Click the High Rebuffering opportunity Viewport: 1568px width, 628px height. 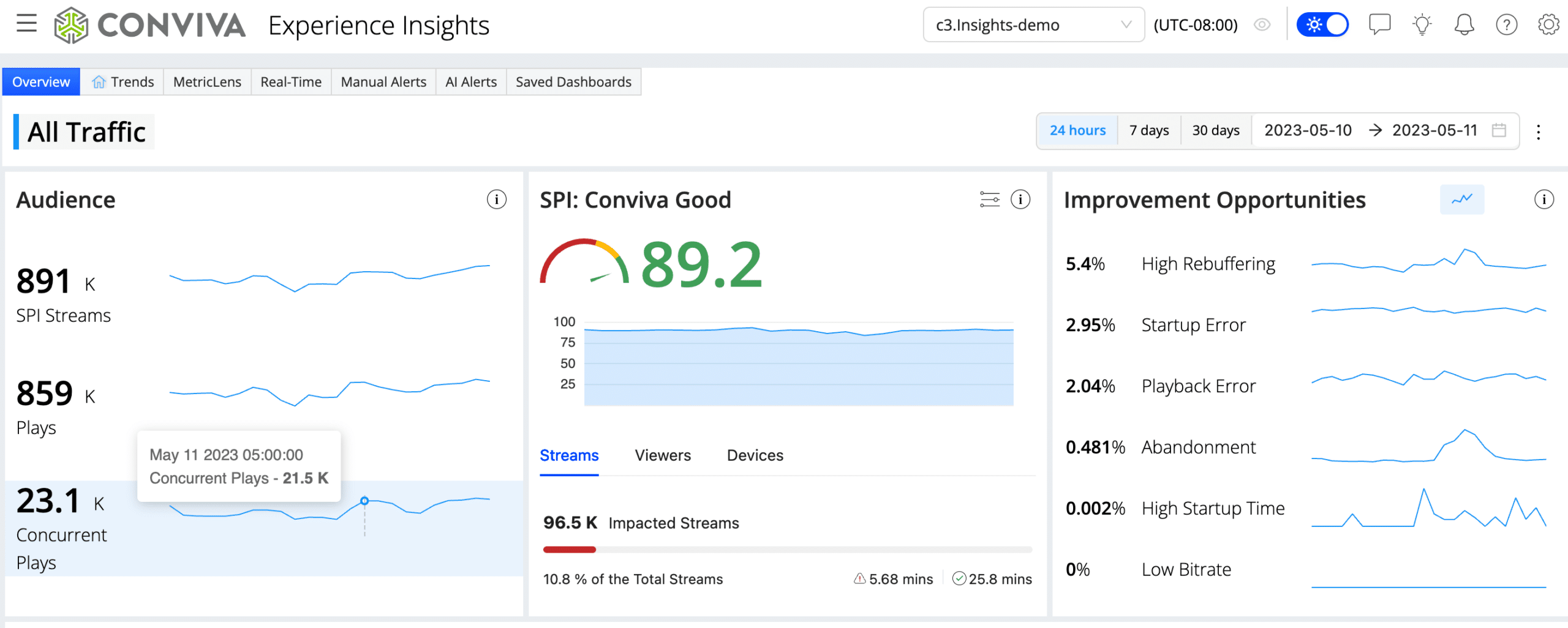pos(1208,264)
